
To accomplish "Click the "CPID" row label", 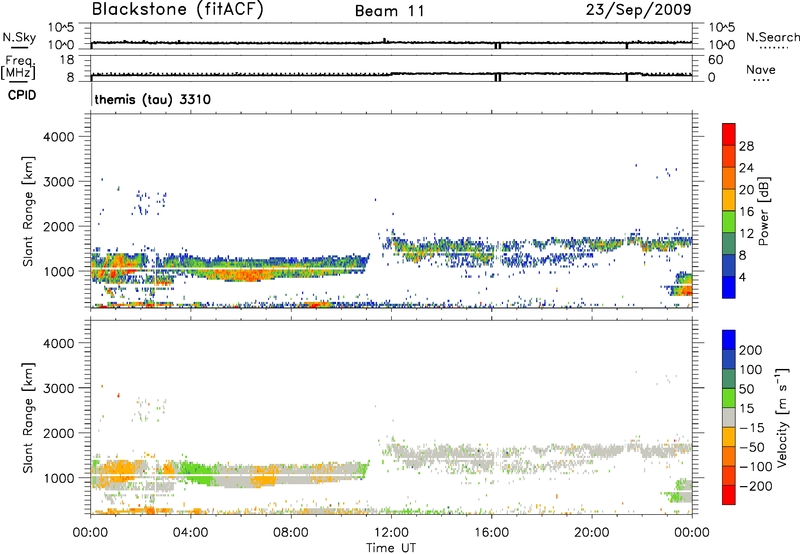I will [22, 95].
